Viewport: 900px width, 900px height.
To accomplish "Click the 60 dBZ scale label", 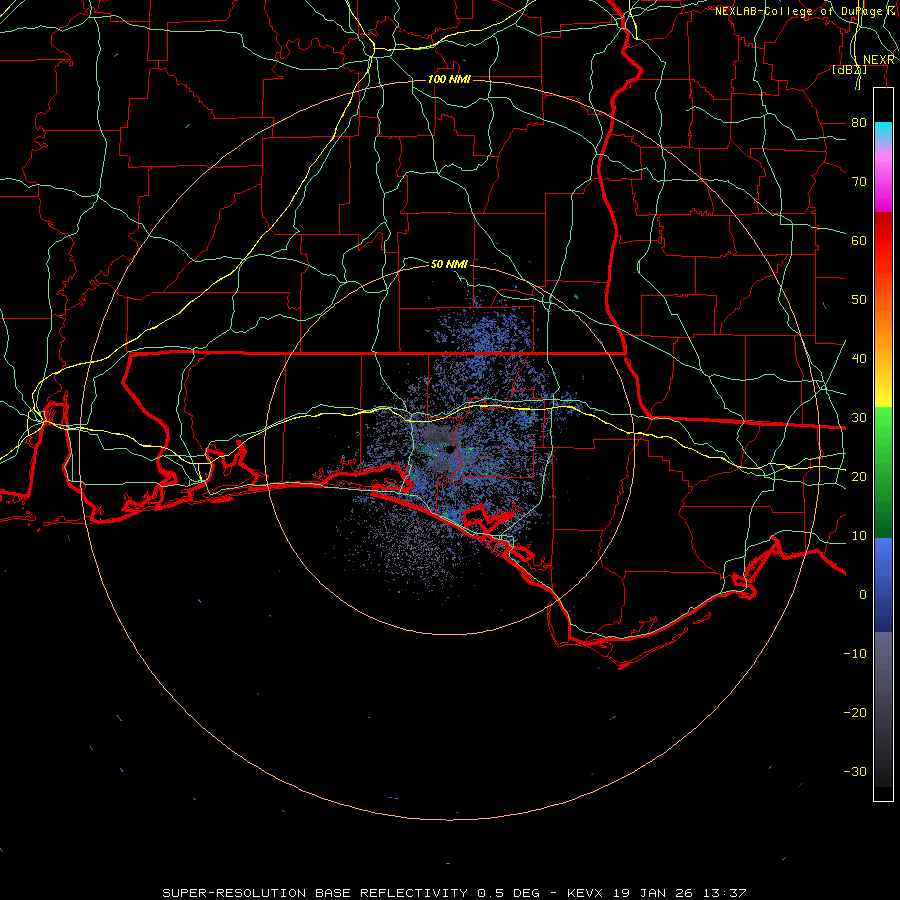I will [859, 240].
